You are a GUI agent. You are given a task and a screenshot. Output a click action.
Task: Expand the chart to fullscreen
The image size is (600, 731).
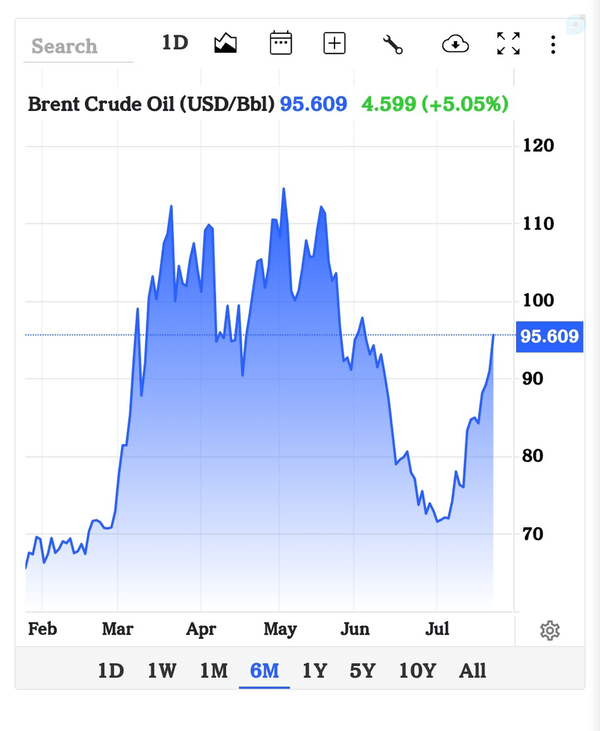(508, 43)
